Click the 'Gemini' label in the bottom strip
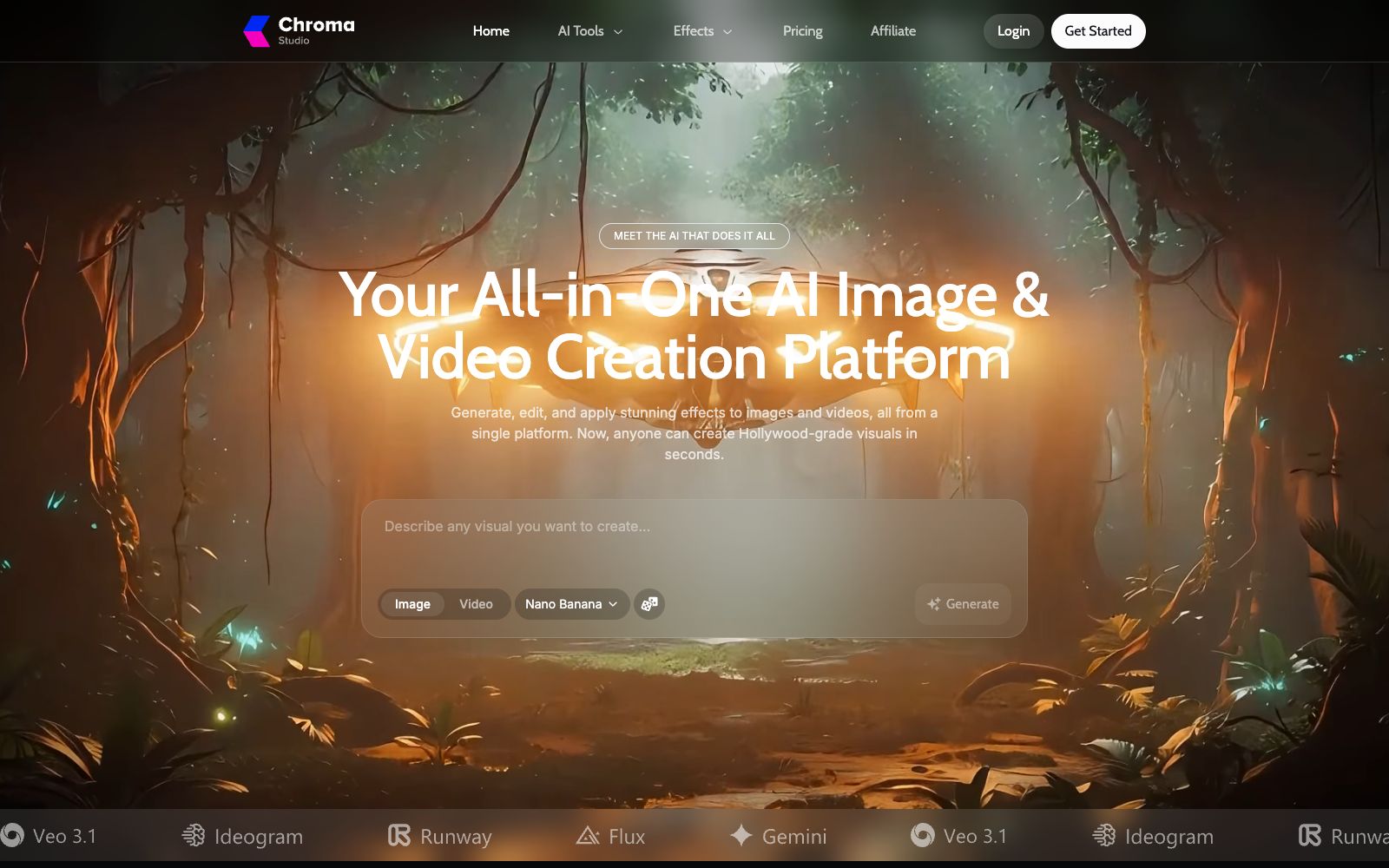Viewport: 1389px width, 868px height. coord(794,837)
